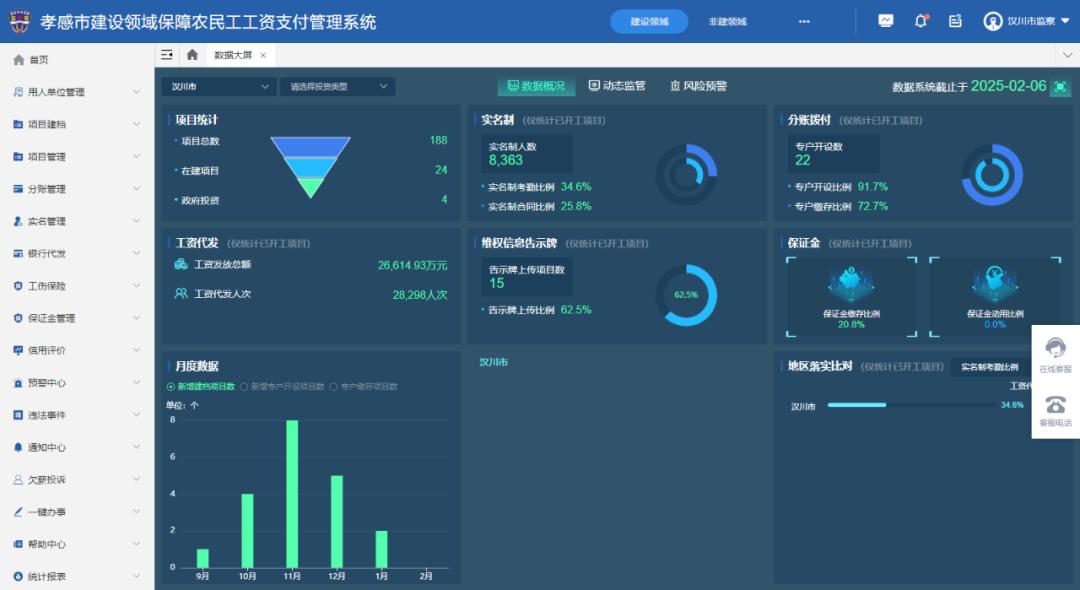
Task: Click the 建设领域 button in header
Action: click(649, 21)
